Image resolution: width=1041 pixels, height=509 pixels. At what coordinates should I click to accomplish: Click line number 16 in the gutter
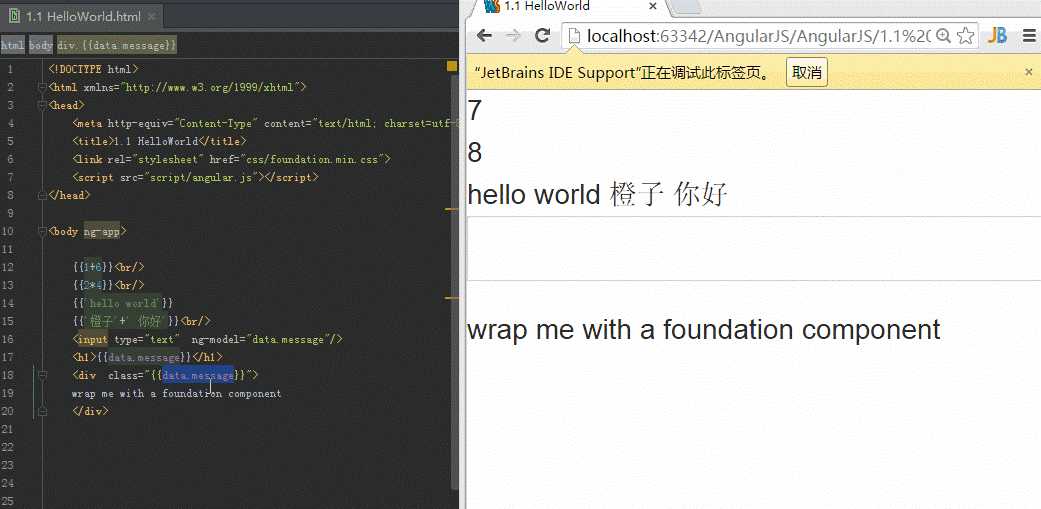(x=7, y=339)
